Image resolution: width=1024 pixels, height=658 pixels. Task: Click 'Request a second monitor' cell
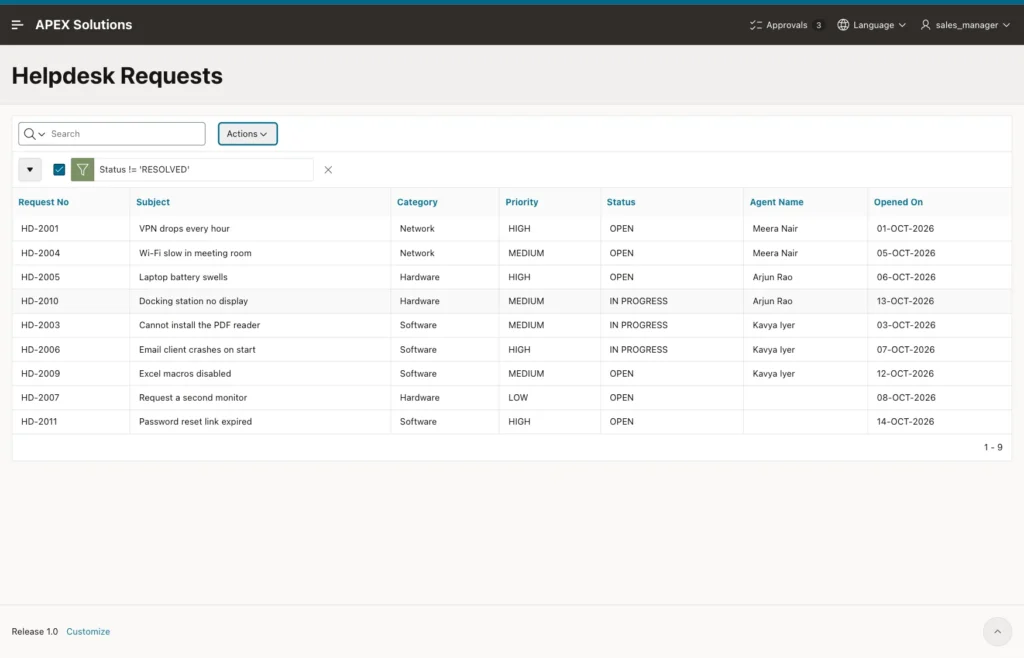260,398
